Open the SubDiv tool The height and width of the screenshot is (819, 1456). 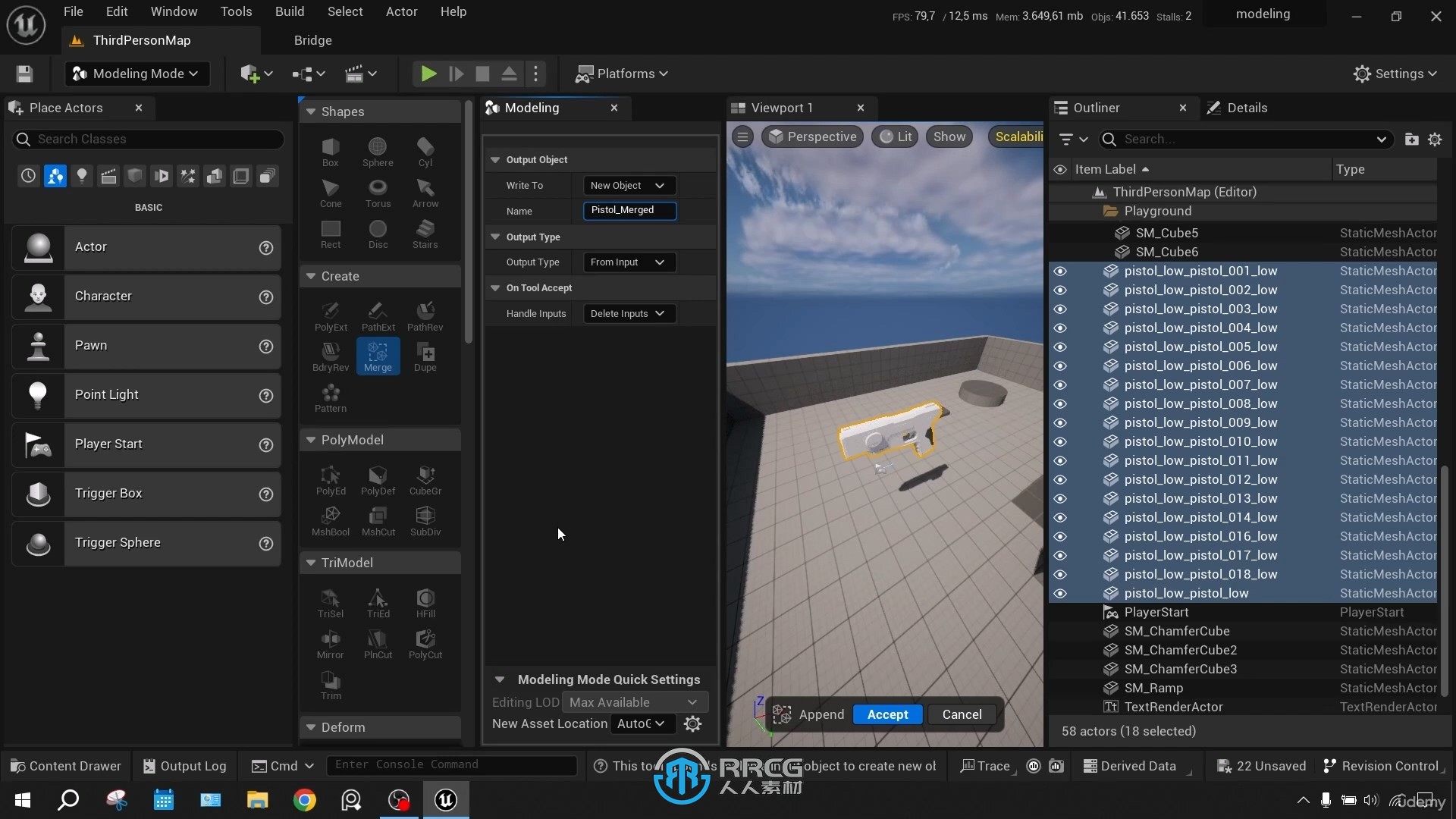pyautogui.click(x=425, y=521)
